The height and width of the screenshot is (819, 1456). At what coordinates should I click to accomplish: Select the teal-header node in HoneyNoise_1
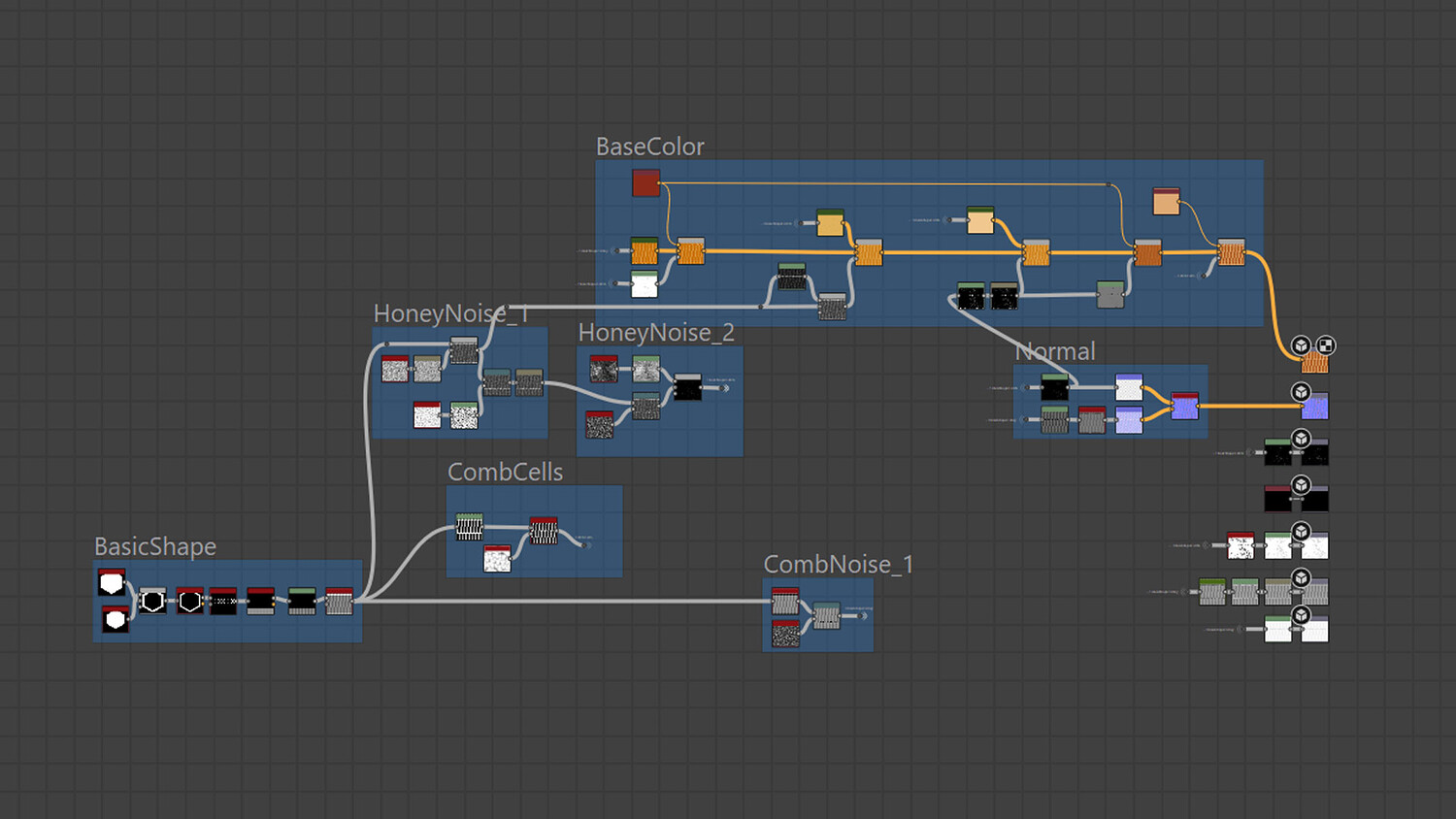click(x=497, y=382)
